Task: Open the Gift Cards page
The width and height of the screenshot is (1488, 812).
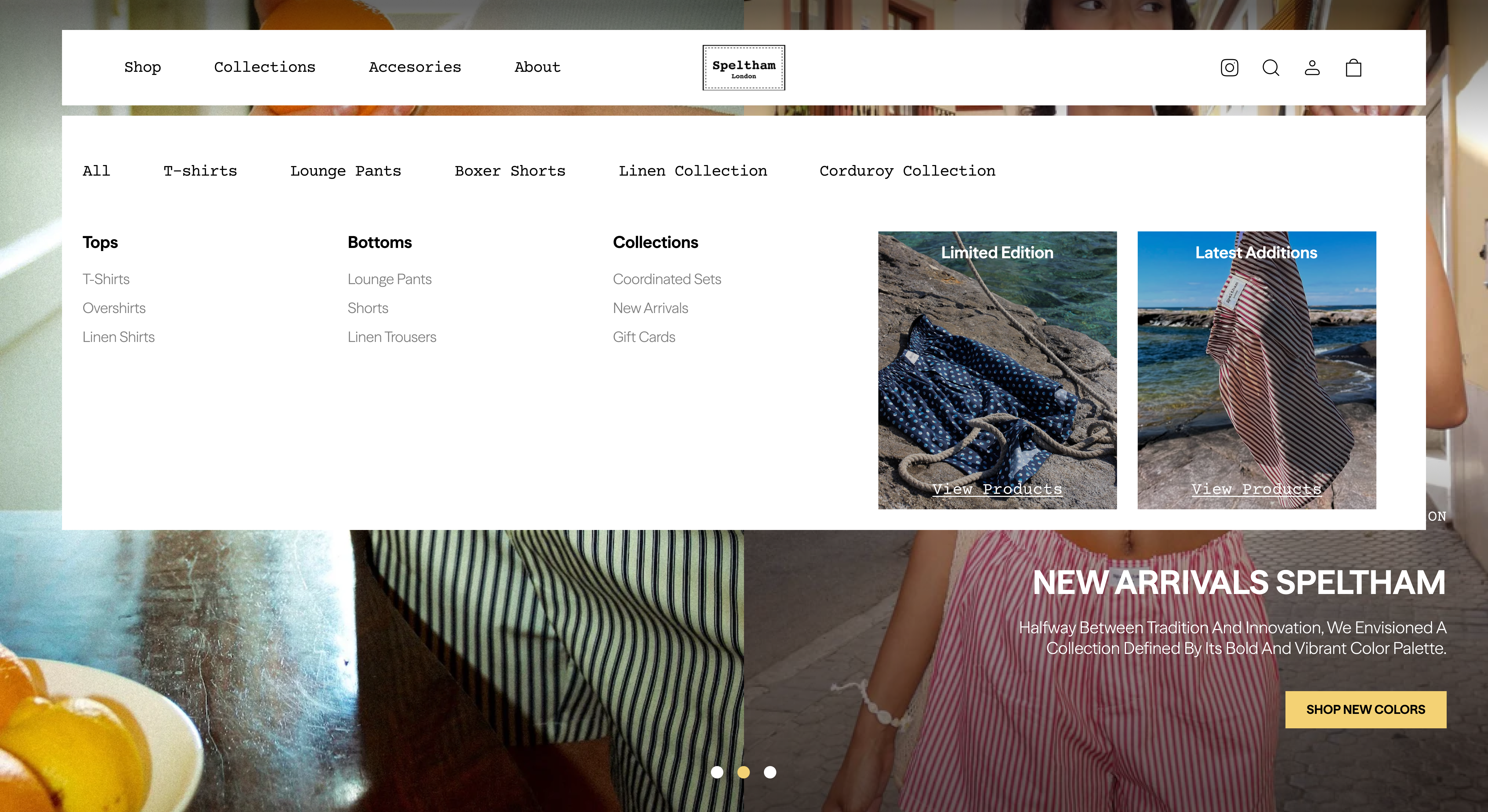Action: click(x=644, y=337)
